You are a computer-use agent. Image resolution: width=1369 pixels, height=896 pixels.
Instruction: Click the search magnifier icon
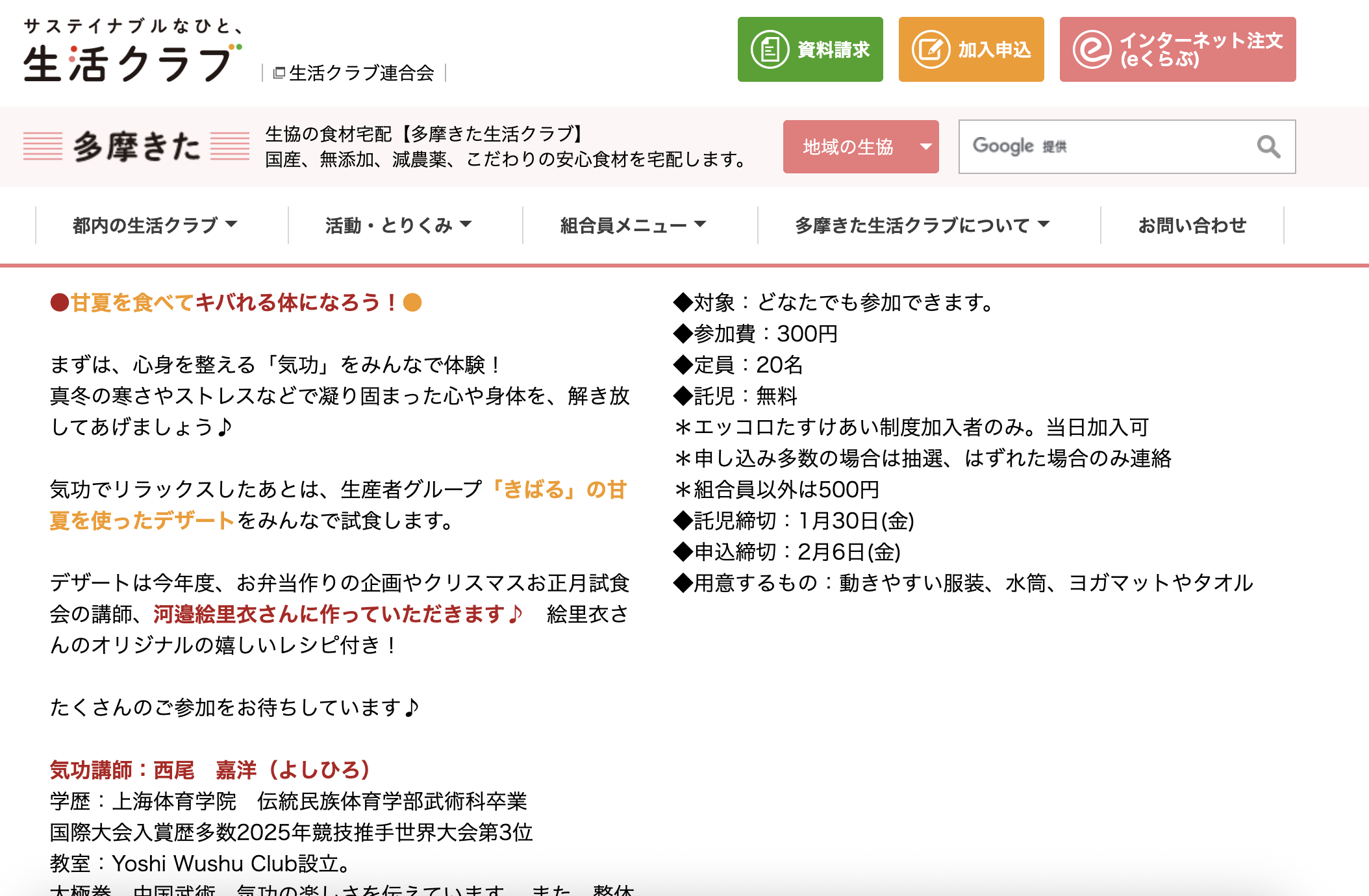click(1268, 147)
